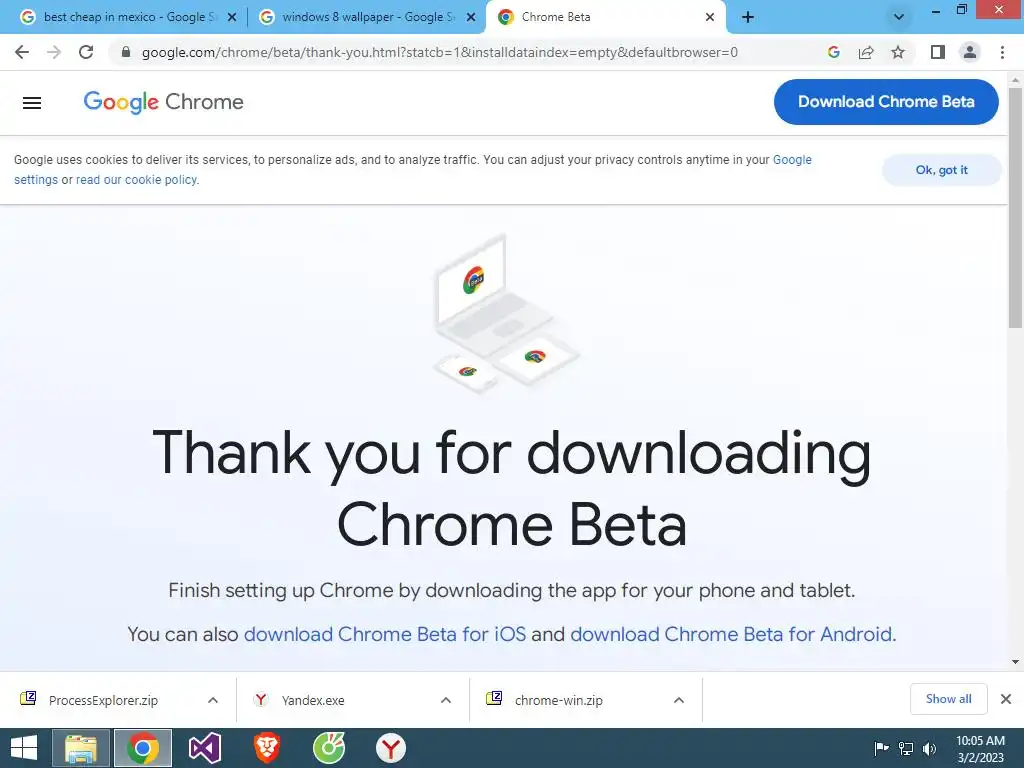Image resolution: width=1024 pixels, height=768 pixels.
Task: Click the Download Chrome Beta button
Action: tap(886, 102)
